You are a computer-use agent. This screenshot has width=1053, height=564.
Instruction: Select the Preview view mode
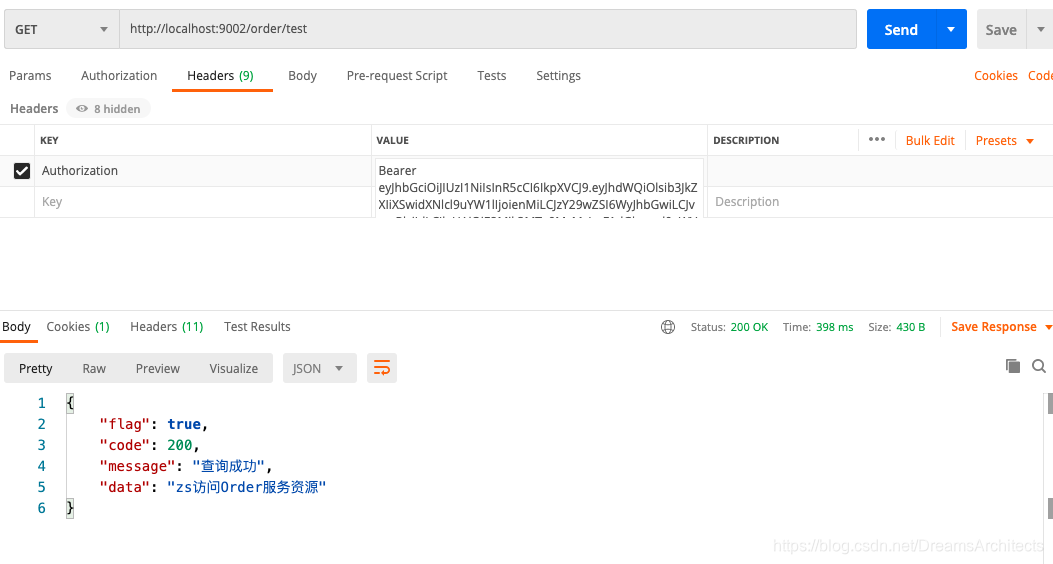click(x=158, y=369)
